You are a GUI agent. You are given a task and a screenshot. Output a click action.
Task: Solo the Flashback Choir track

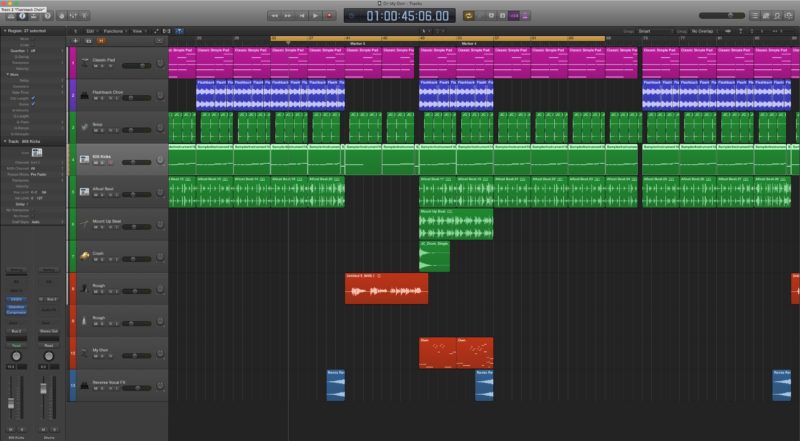pos(102,99)
